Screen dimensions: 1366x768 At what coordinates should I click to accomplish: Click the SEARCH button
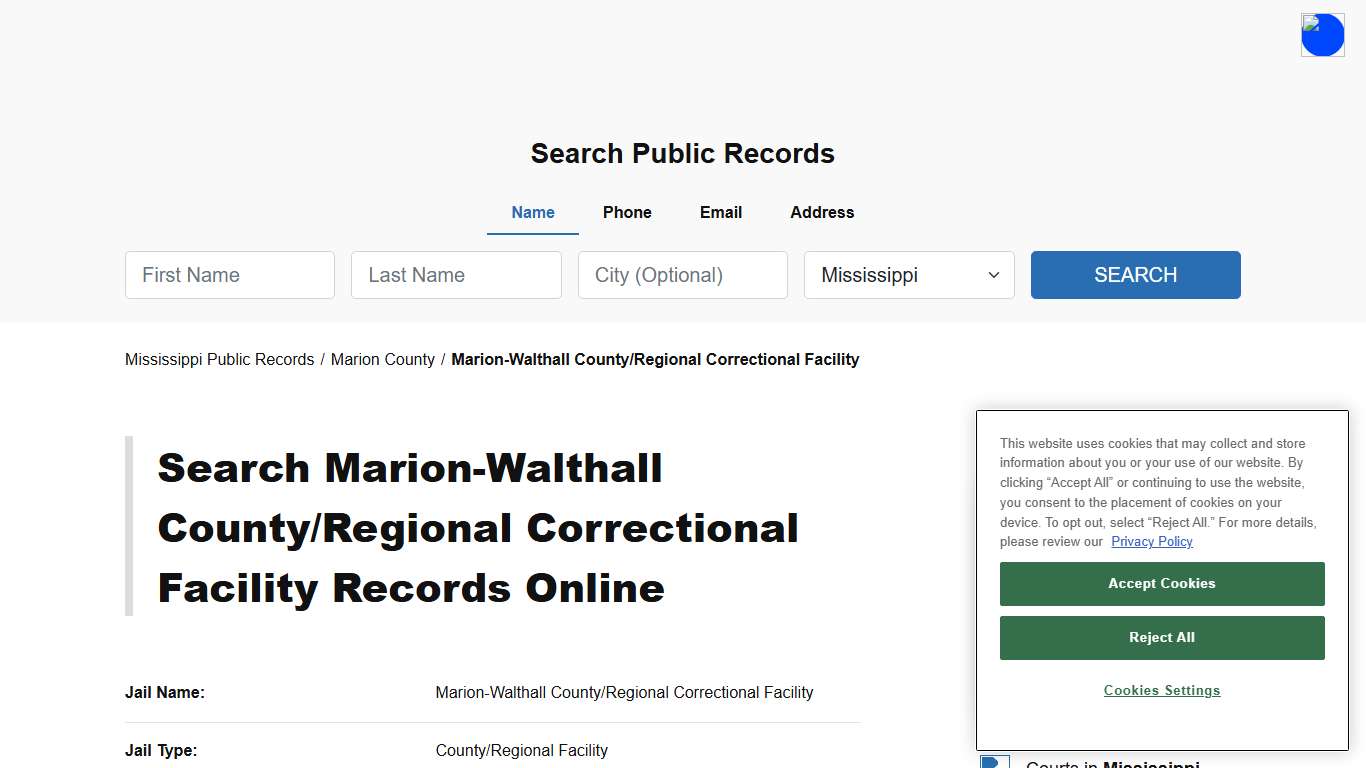point(1135,275)
